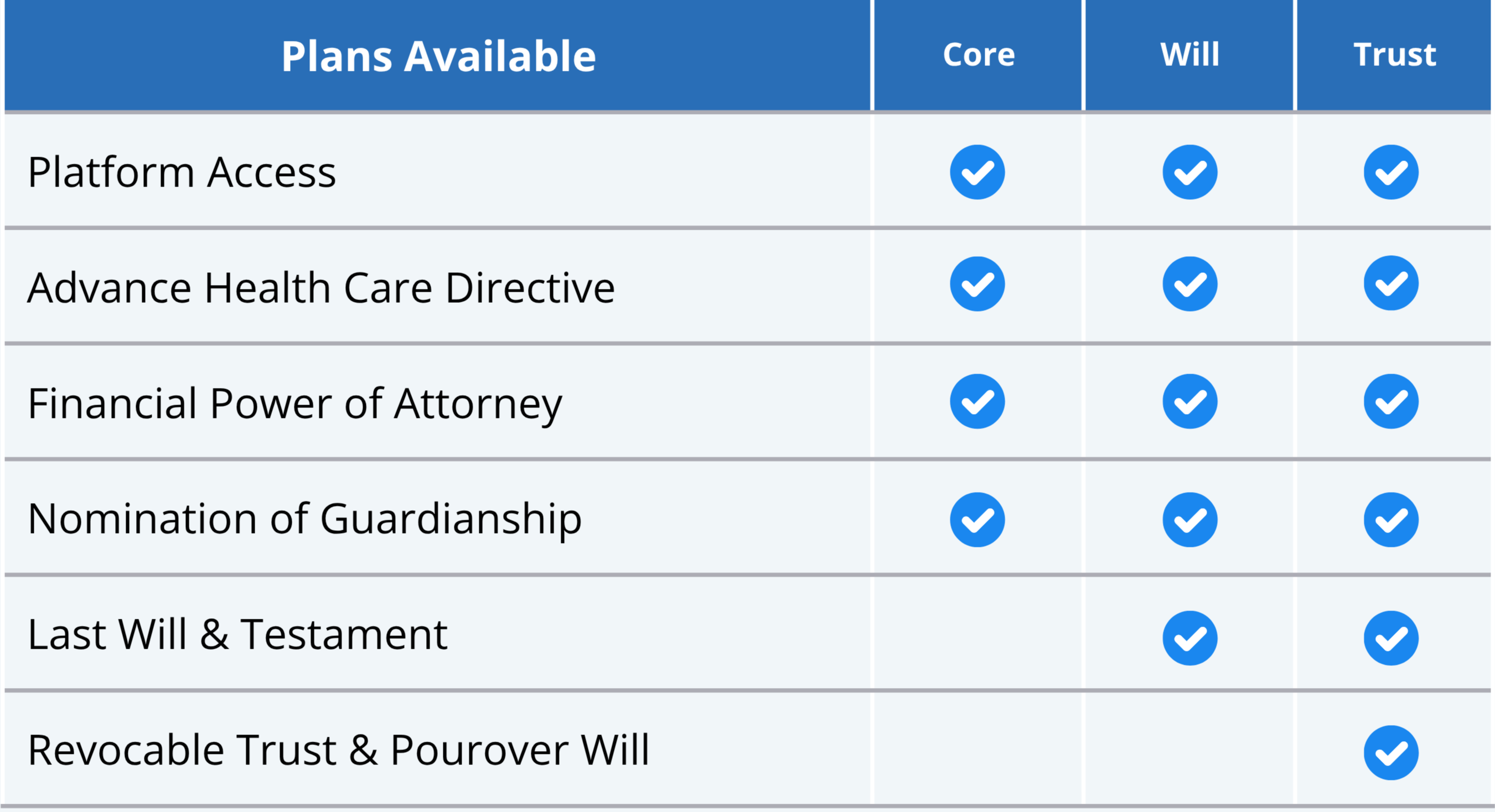
Task: Click the Advance Health Care Directive label
Action: (x=321, y=288)
